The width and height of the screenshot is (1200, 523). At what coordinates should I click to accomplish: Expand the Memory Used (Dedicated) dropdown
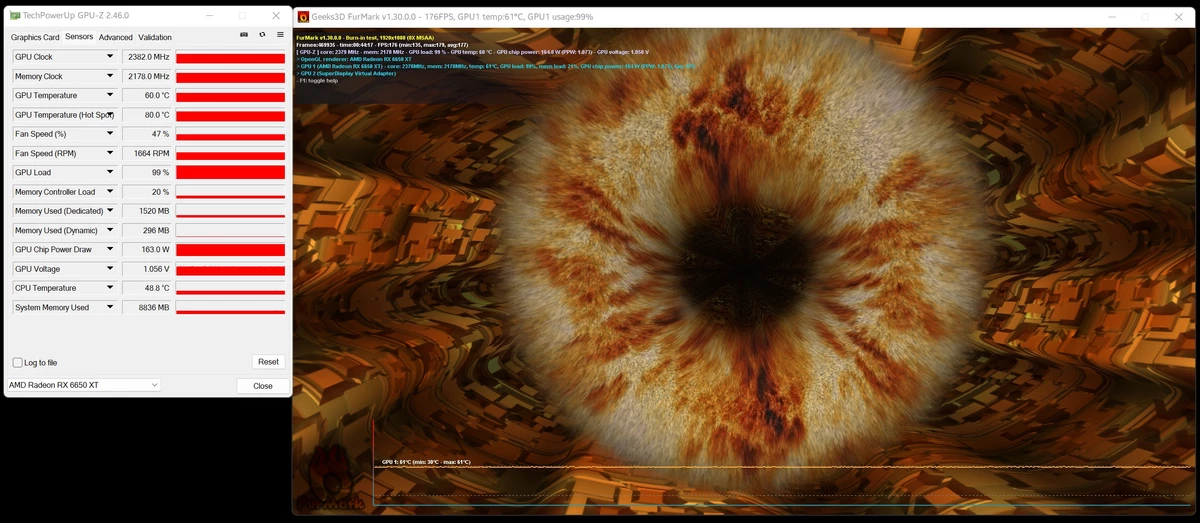coord(110,211)
